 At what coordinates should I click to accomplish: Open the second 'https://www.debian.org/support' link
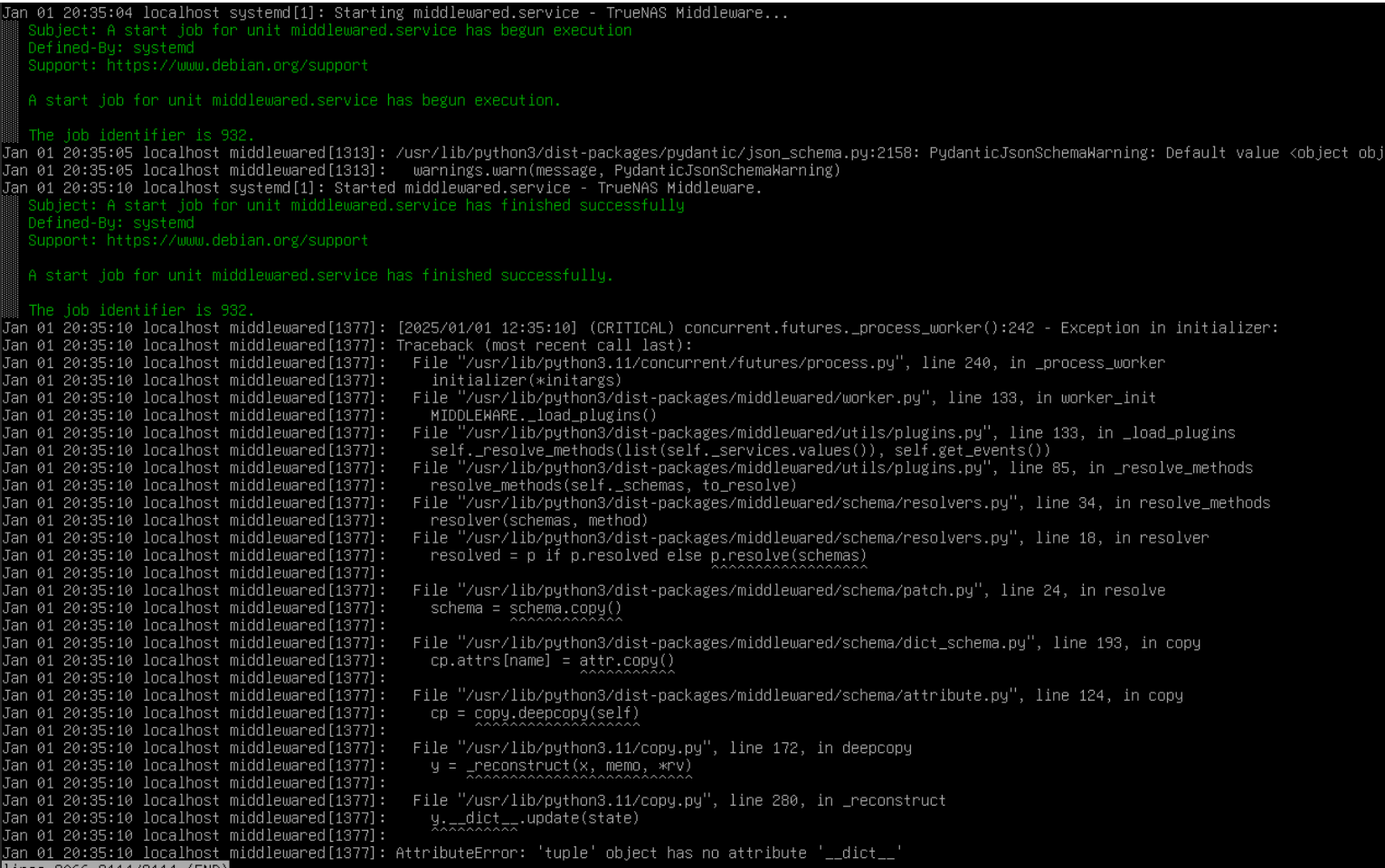237,241
